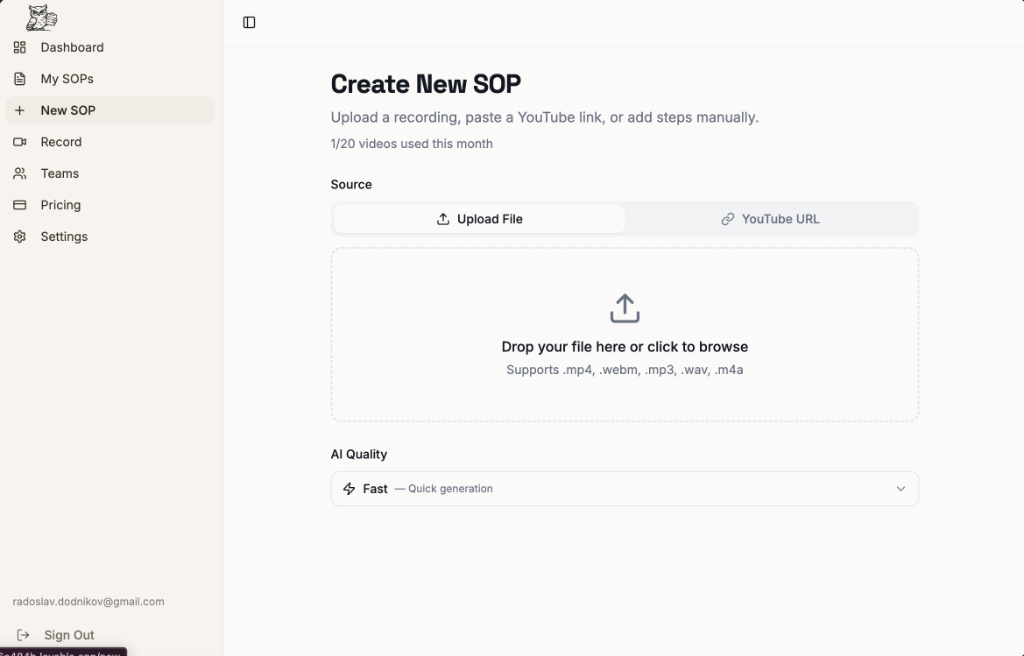Open Settings via the gear icon

20,236
